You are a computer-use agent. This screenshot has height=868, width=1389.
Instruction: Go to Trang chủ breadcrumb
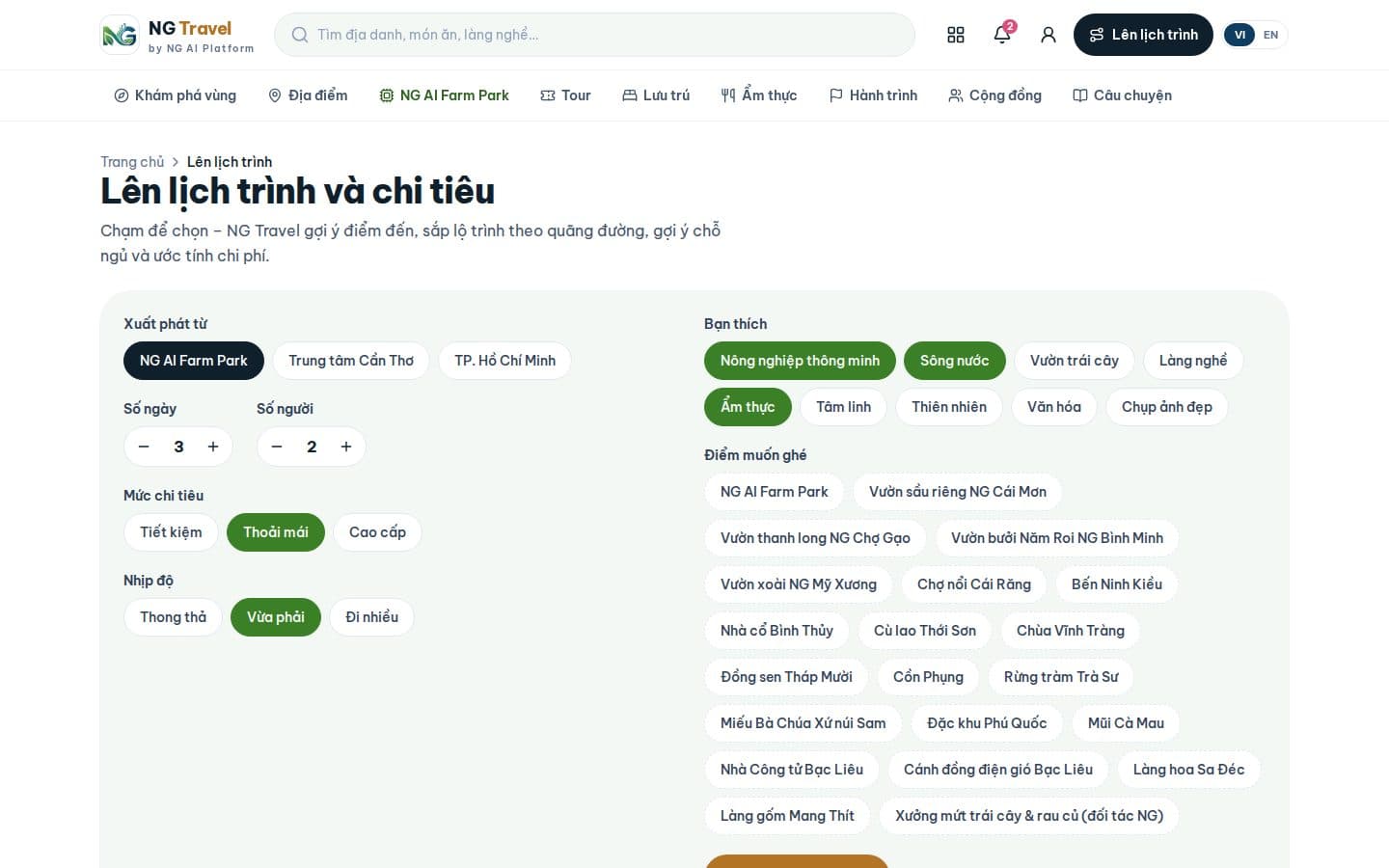click(132, 162)
